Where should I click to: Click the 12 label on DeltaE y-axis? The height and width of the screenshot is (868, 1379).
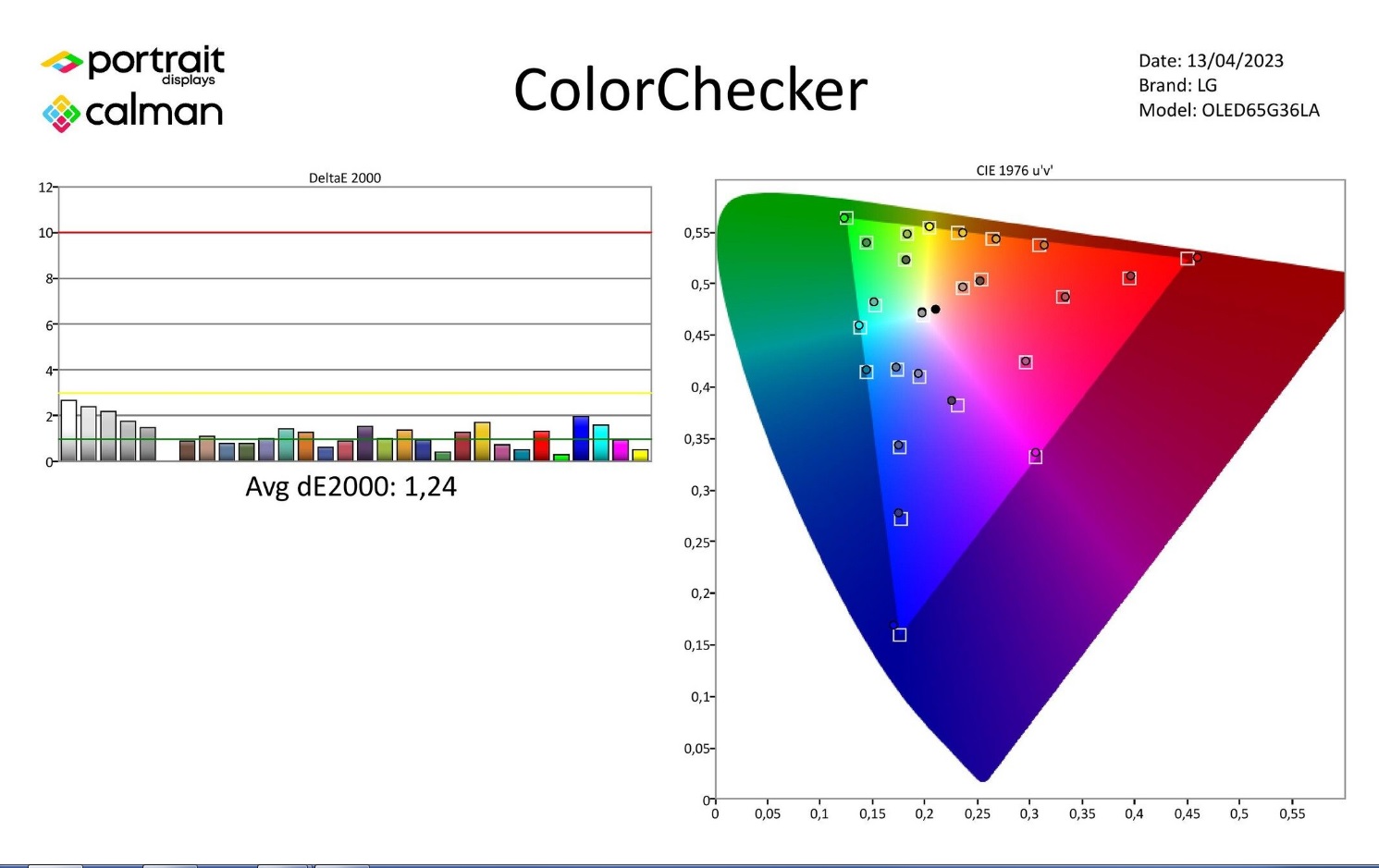[45, 187]
